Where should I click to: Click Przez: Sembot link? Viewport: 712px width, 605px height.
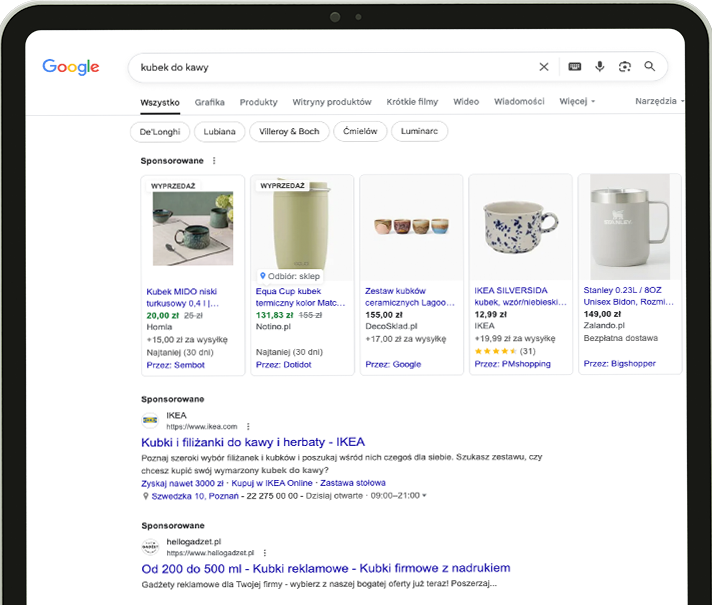tap(175, 365)
